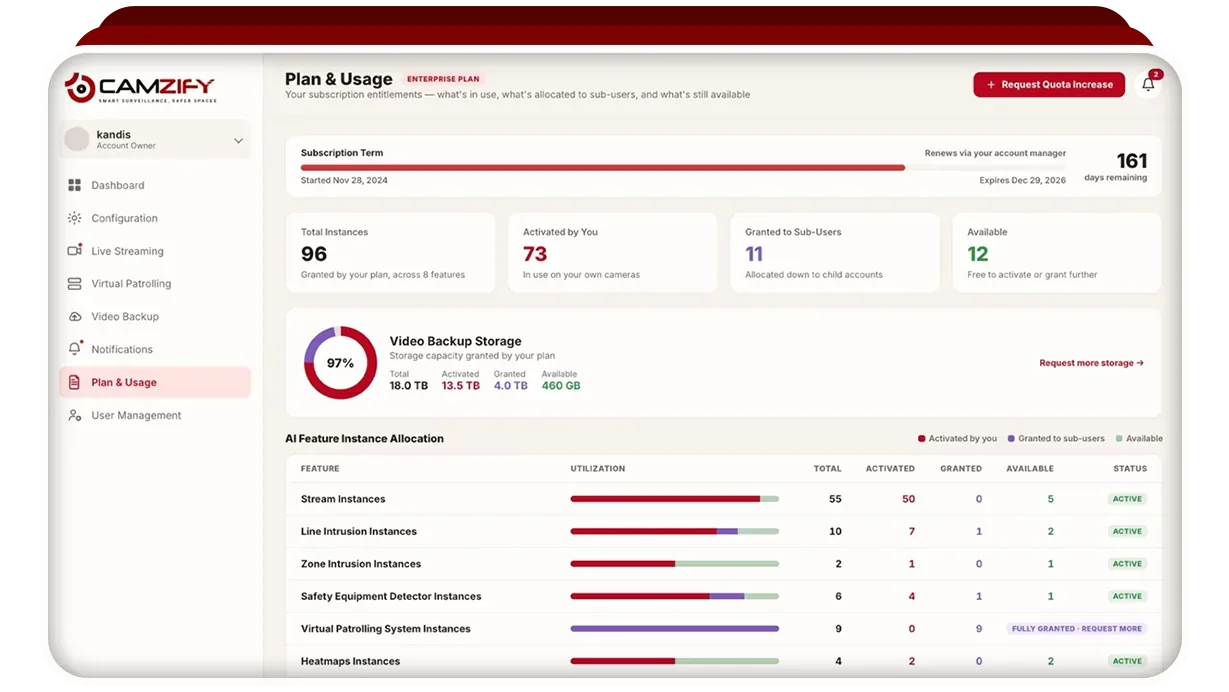This screenshot has width=1229, height=692.
Task: Click the Dashboard grid icon
Action: [x=74, y=185]
